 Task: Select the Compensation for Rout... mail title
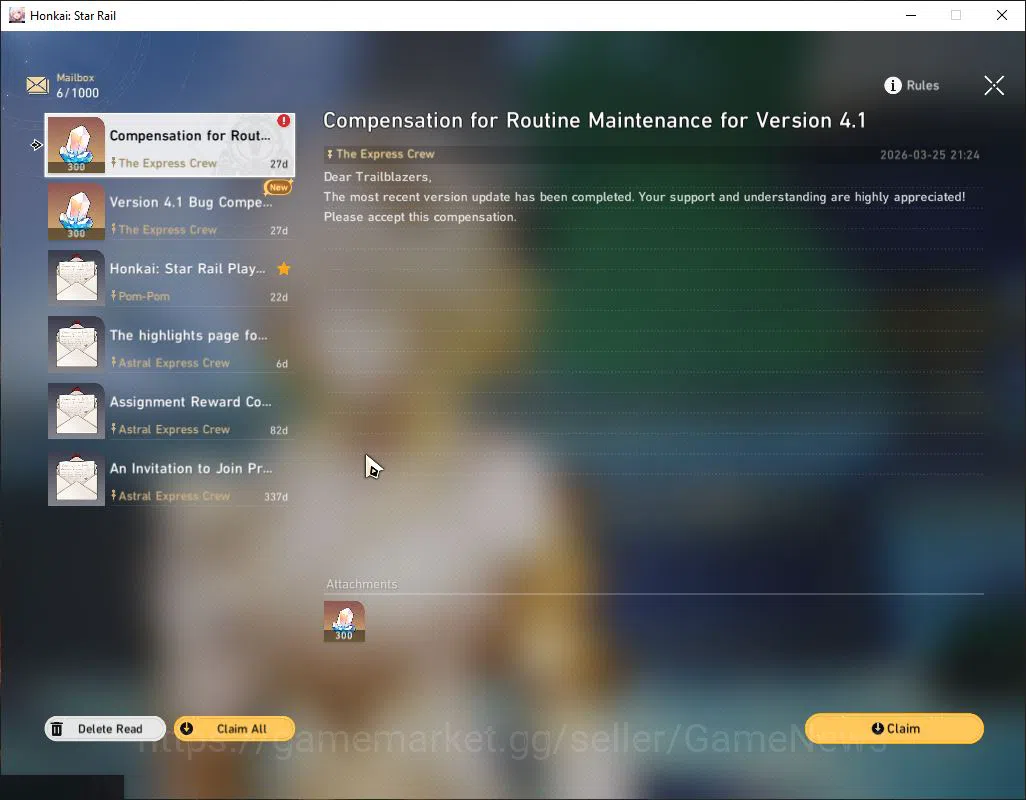coord(190,135)
